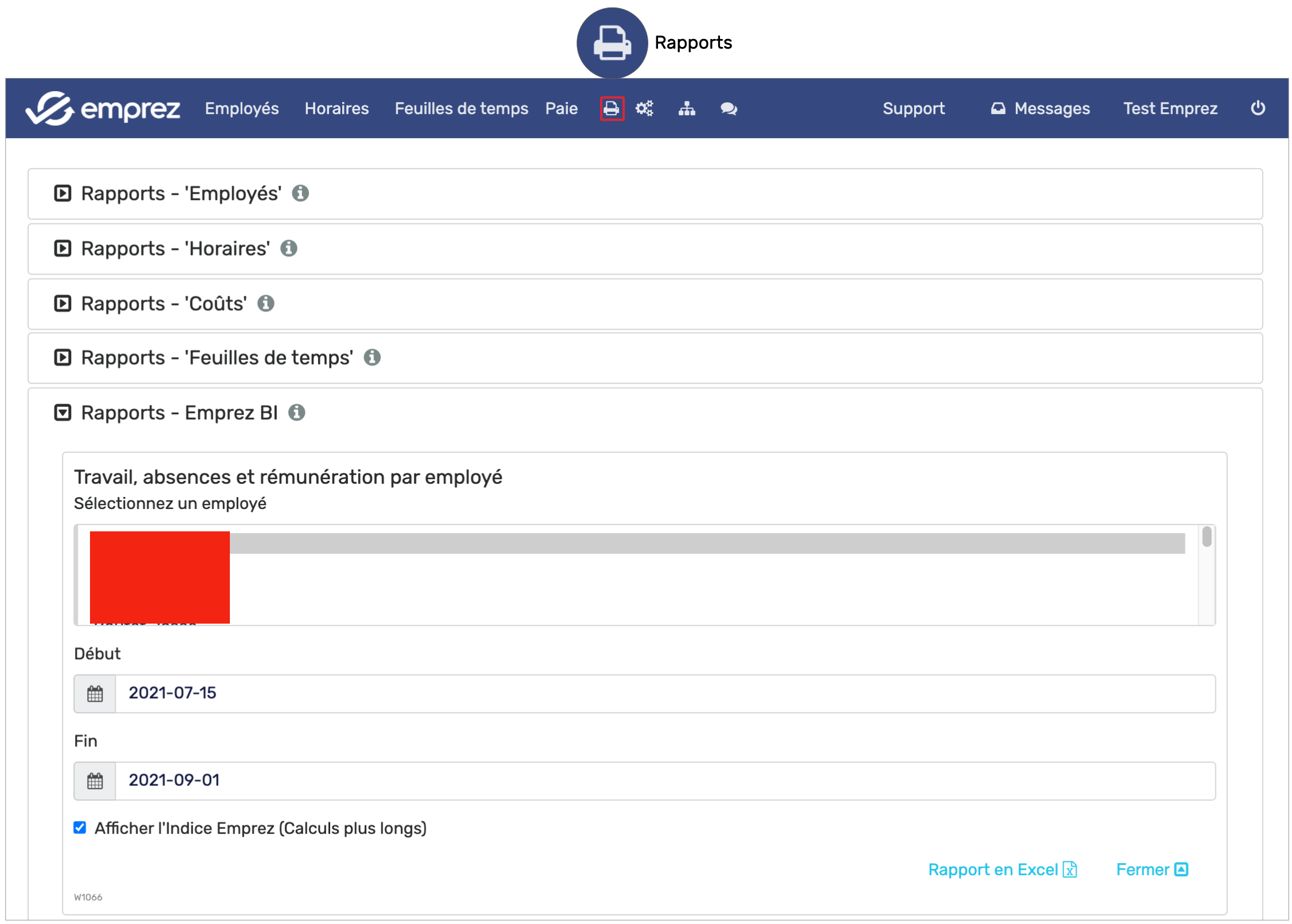
Task: Toggle Afficher l'Indice Emprez checkbox
Action: point(80,827)
